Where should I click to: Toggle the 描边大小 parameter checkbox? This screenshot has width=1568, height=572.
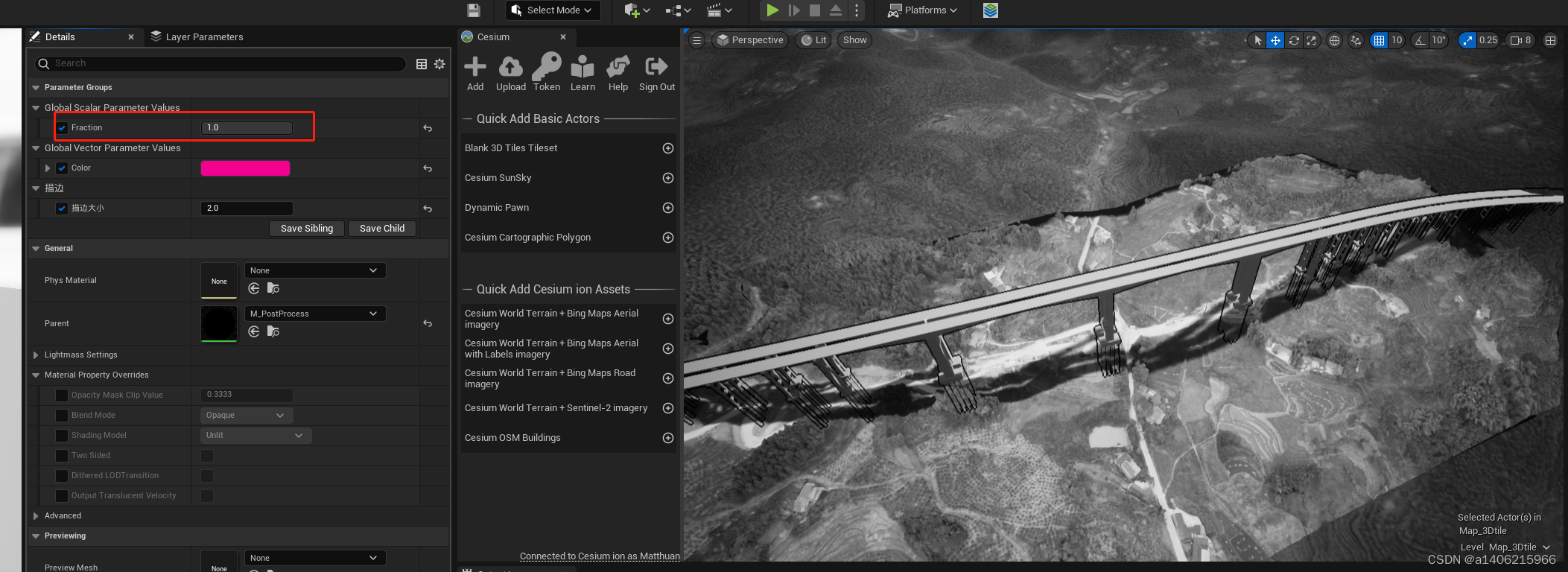[x=63, y=209]
